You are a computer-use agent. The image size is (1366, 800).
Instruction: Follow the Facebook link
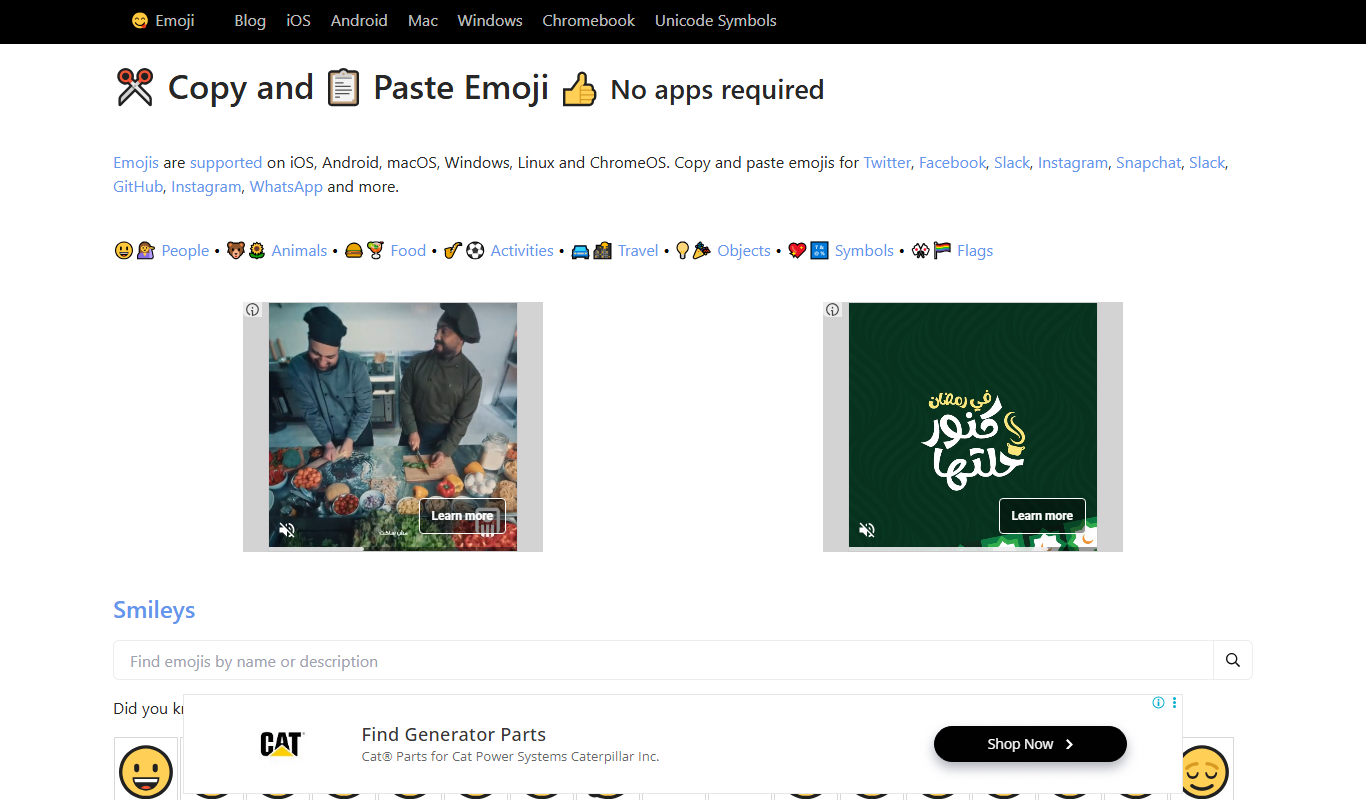952,162
